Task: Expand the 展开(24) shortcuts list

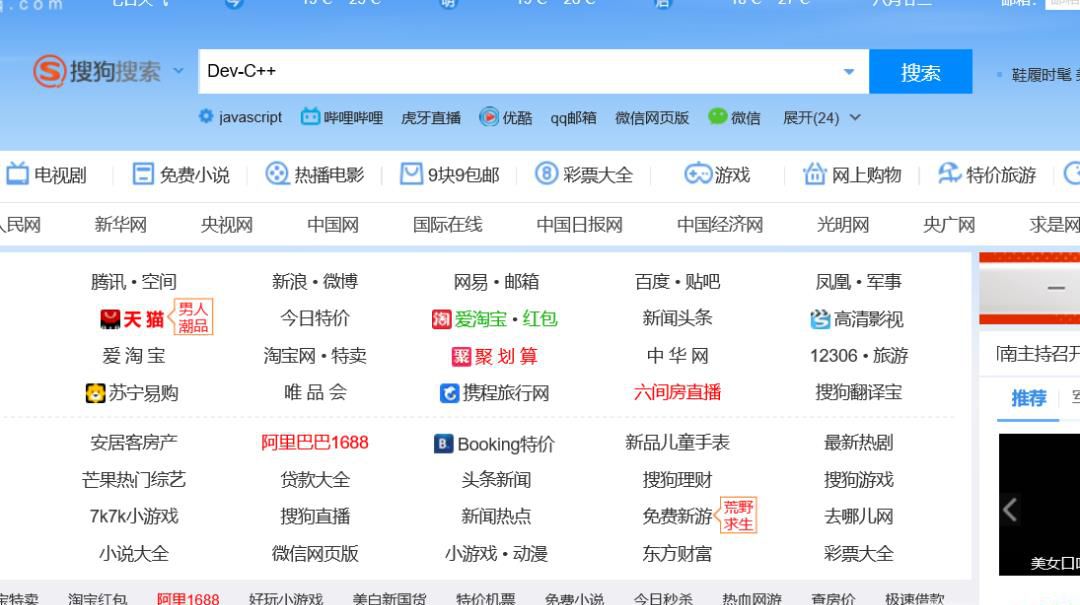Action: 822,118
